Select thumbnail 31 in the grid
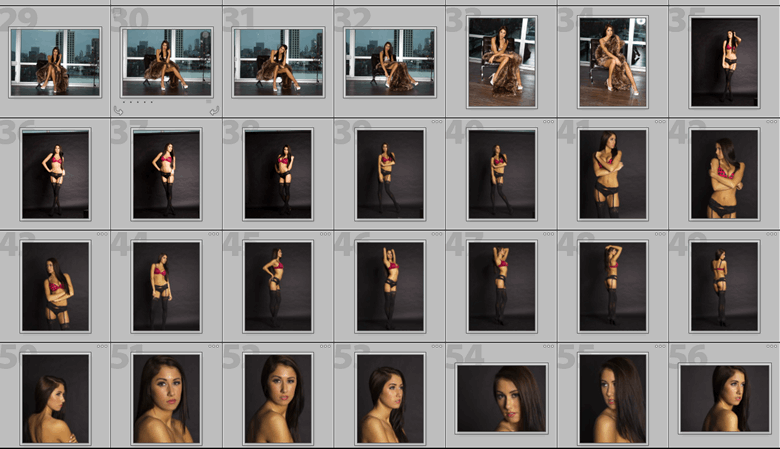The width and height of the screenshot is (780, 449). point(279,62)
